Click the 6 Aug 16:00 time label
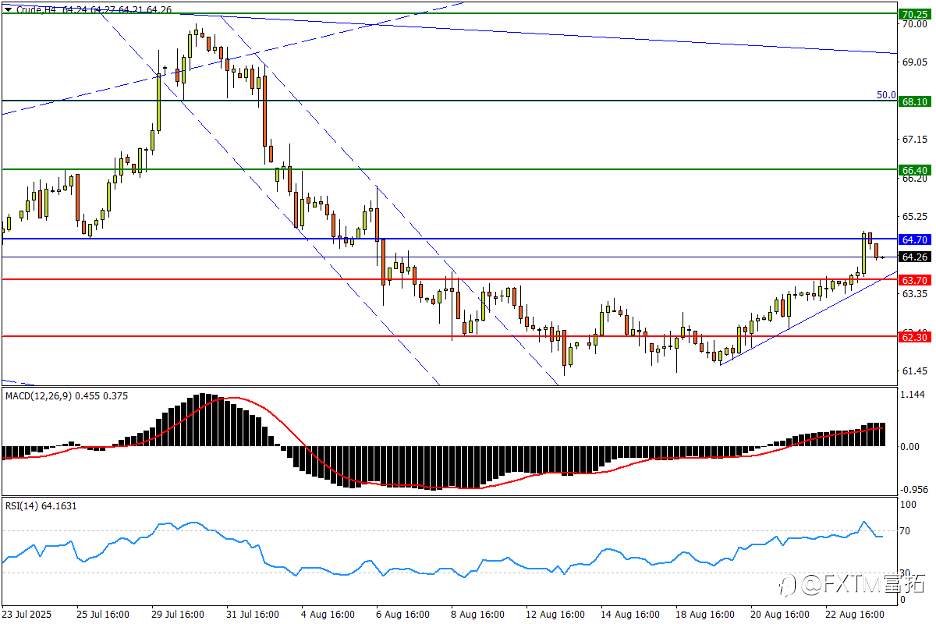This screenshot has width=936, height=624. point(402,614)
